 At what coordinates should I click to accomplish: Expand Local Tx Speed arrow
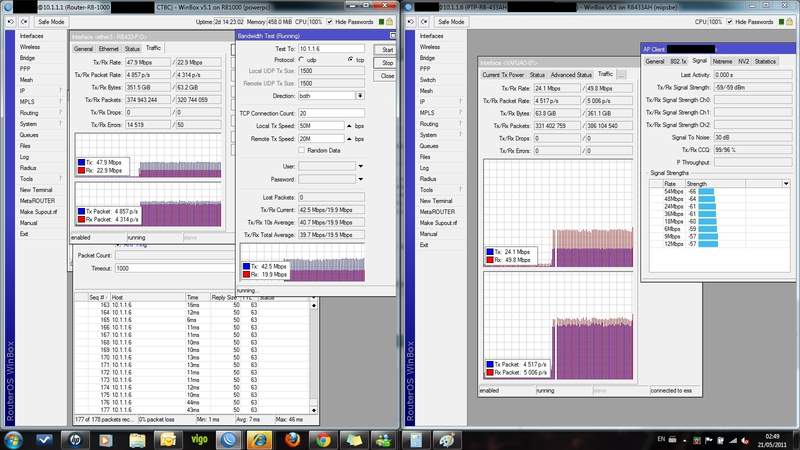coord(349,126)
